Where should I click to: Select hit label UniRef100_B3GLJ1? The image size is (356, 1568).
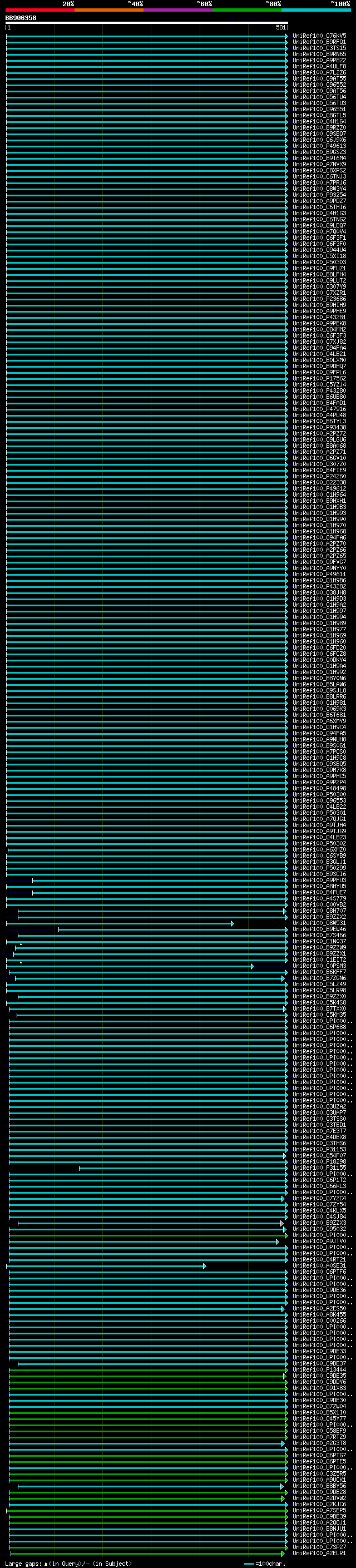(x=319, y=862)
